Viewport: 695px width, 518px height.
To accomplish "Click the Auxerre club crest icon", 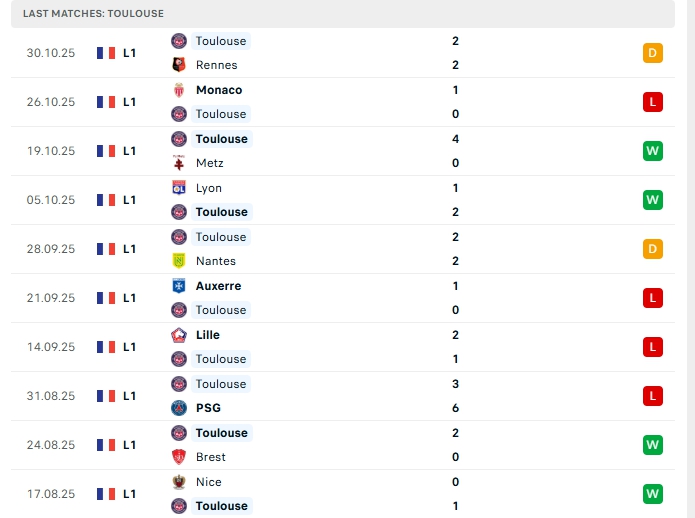I will pos(179,286).
